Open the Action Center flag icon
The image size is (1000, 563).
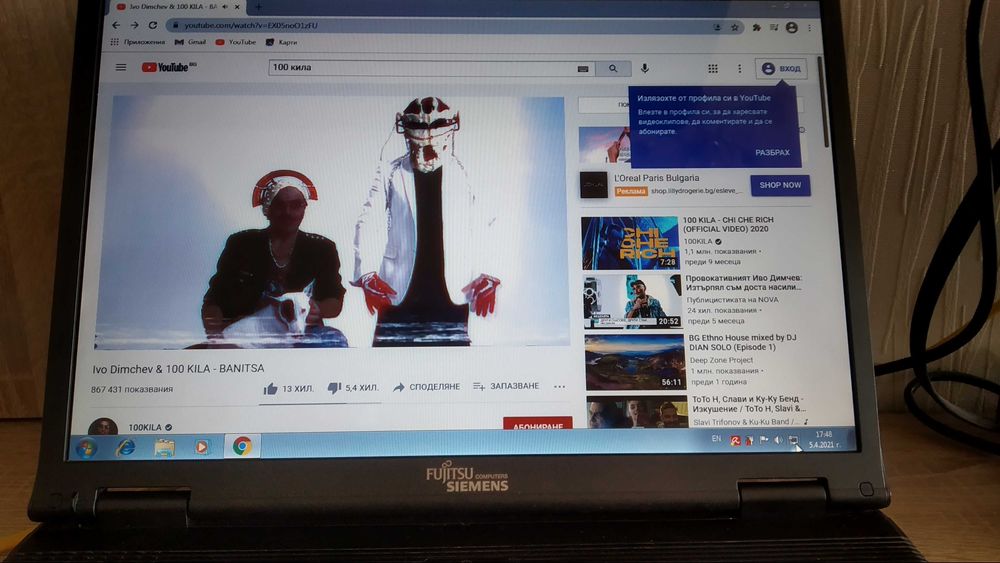pos(764,441)
